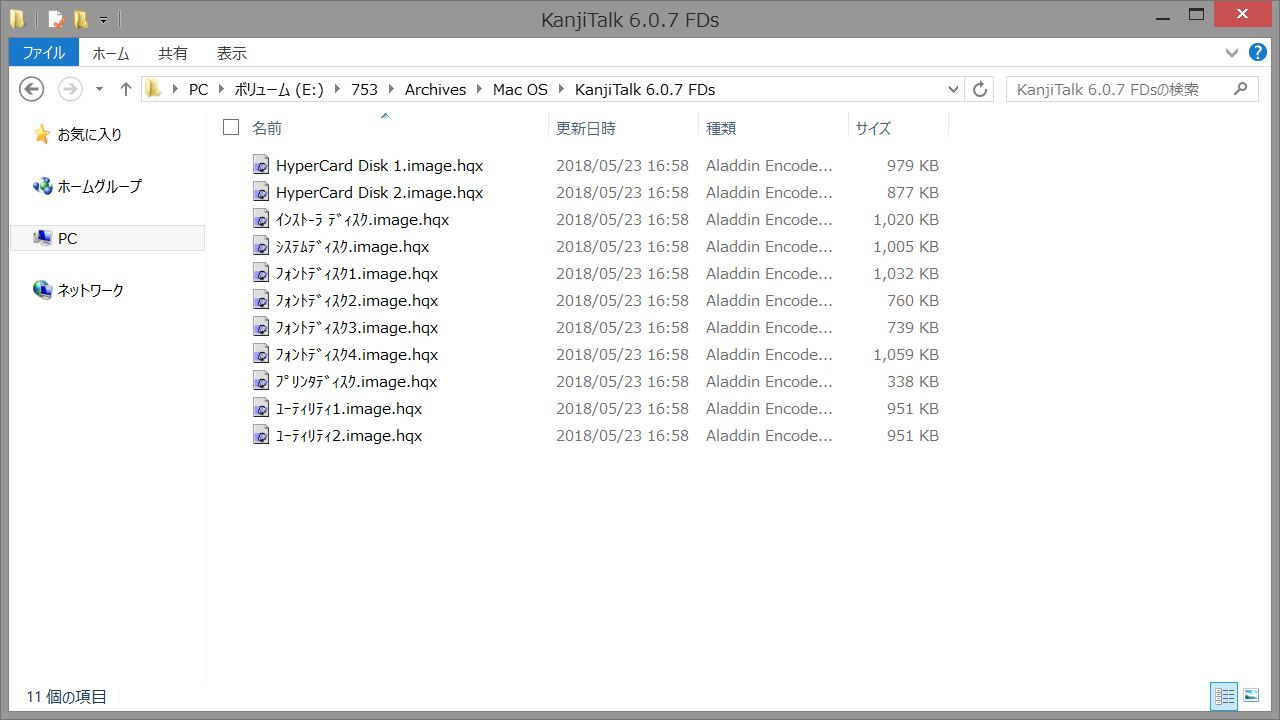Click the search magnifier icon
The height and width of the screenshot is (720, 1280).
click(1241, 89)
